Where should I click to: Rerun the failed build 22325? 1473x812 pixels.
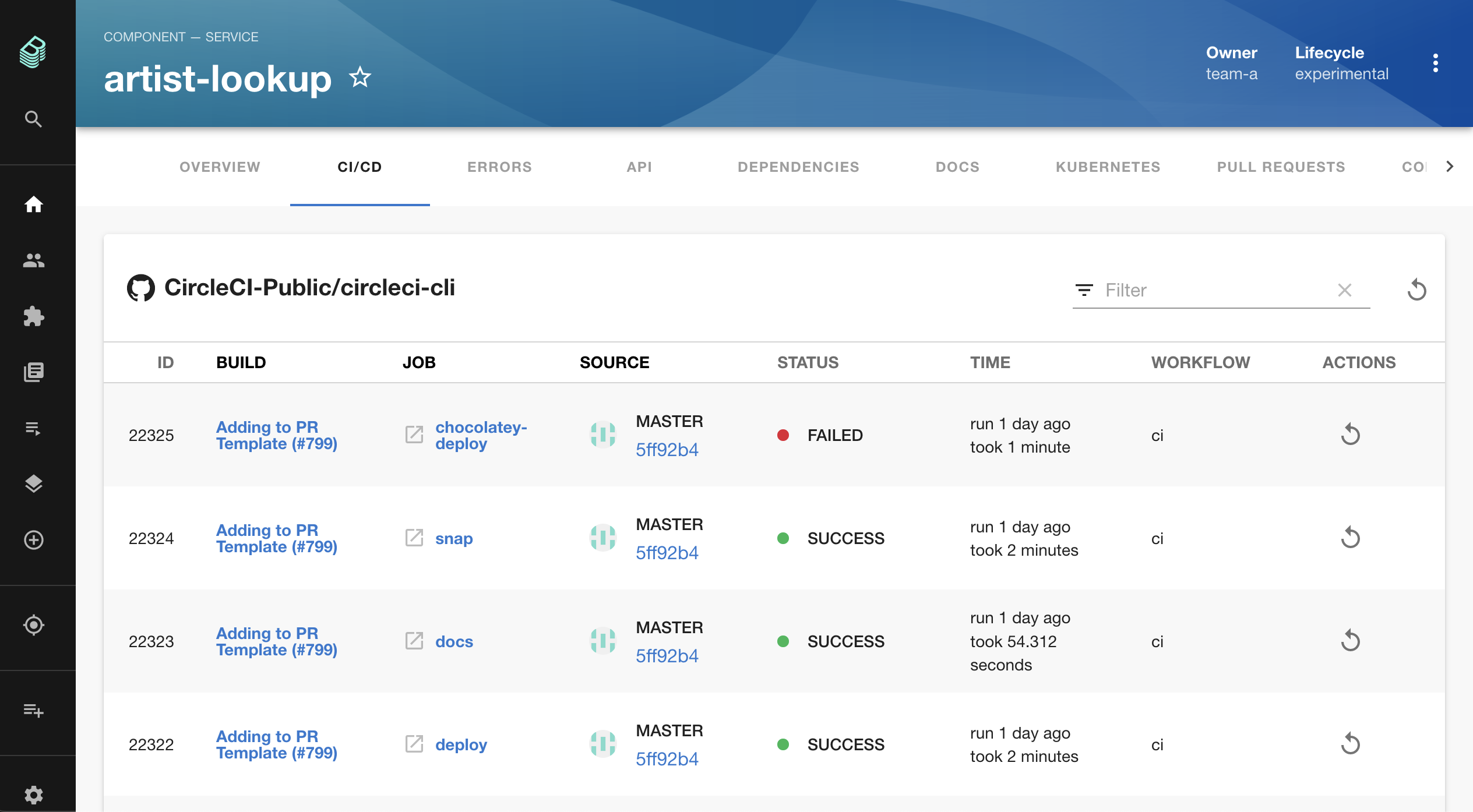[1350, 435]
